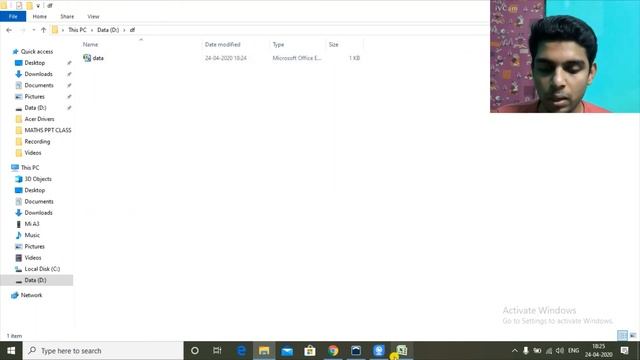Open the Share ribbon tab
This screenshot has width=640, height=360.
click(67, 16)
